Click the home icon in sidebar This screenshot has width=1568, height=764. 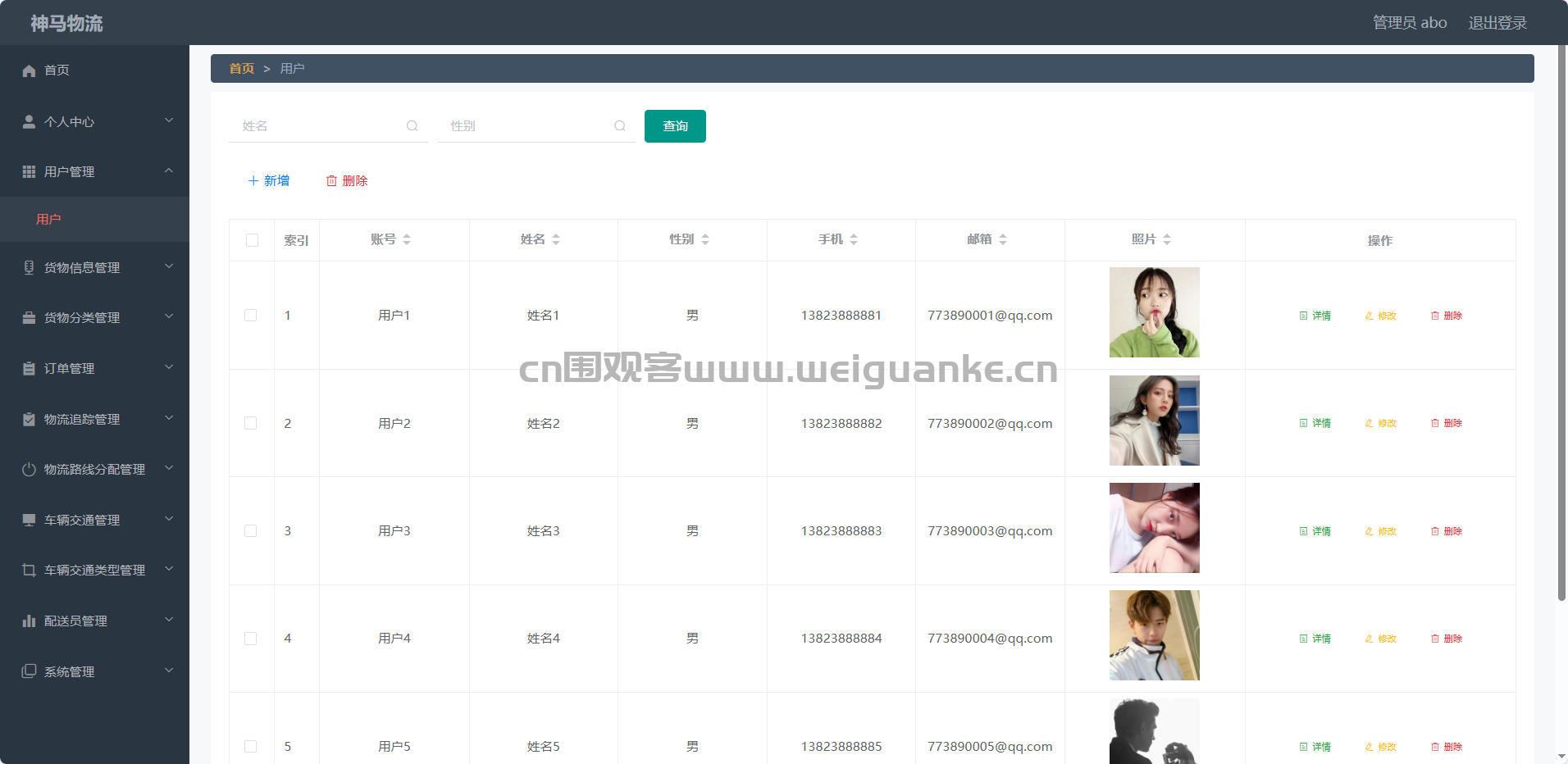(x=30, y=70)
